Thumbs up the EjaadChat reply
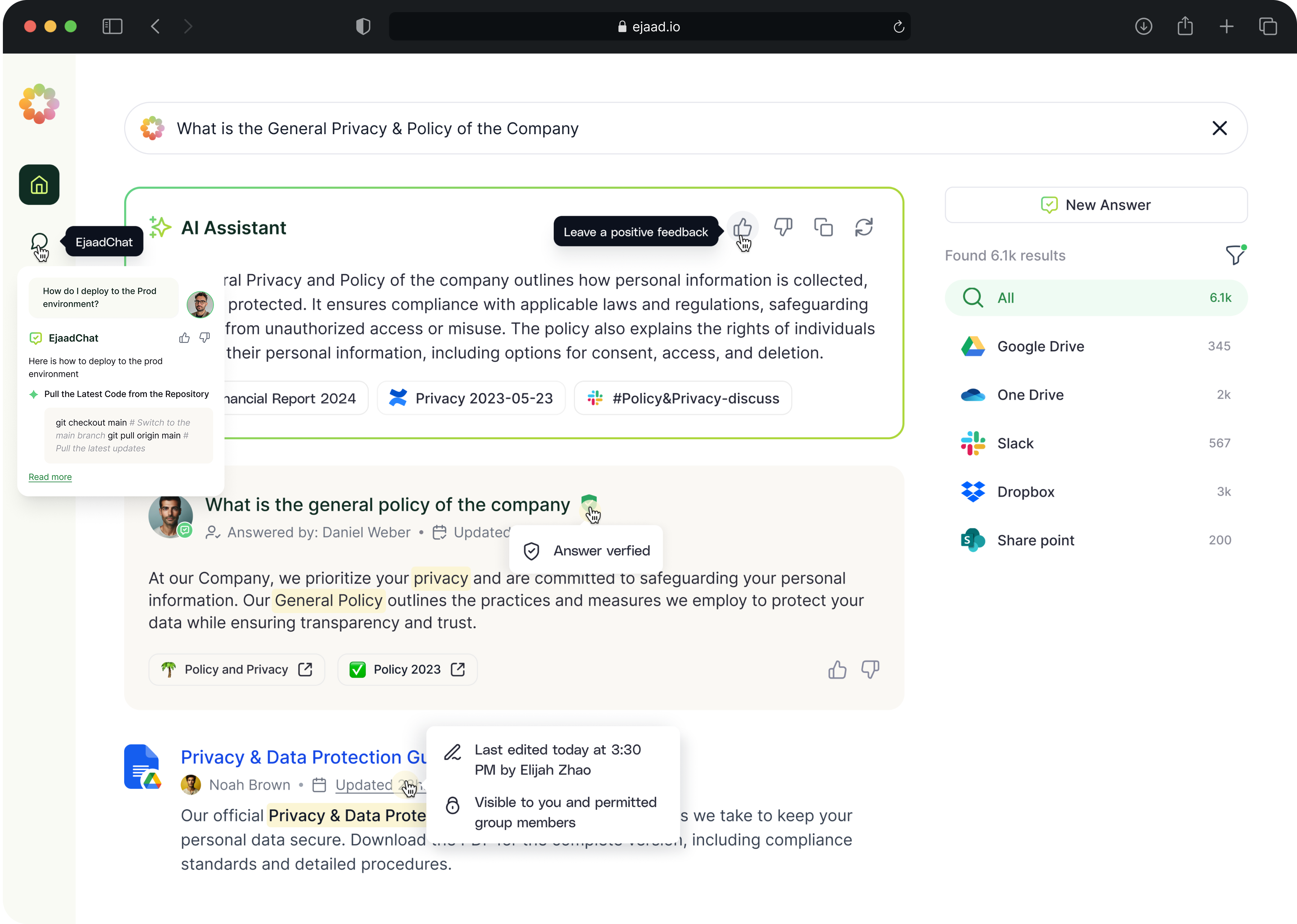The height and width of the screenshot is (924, 1297). 185,338
